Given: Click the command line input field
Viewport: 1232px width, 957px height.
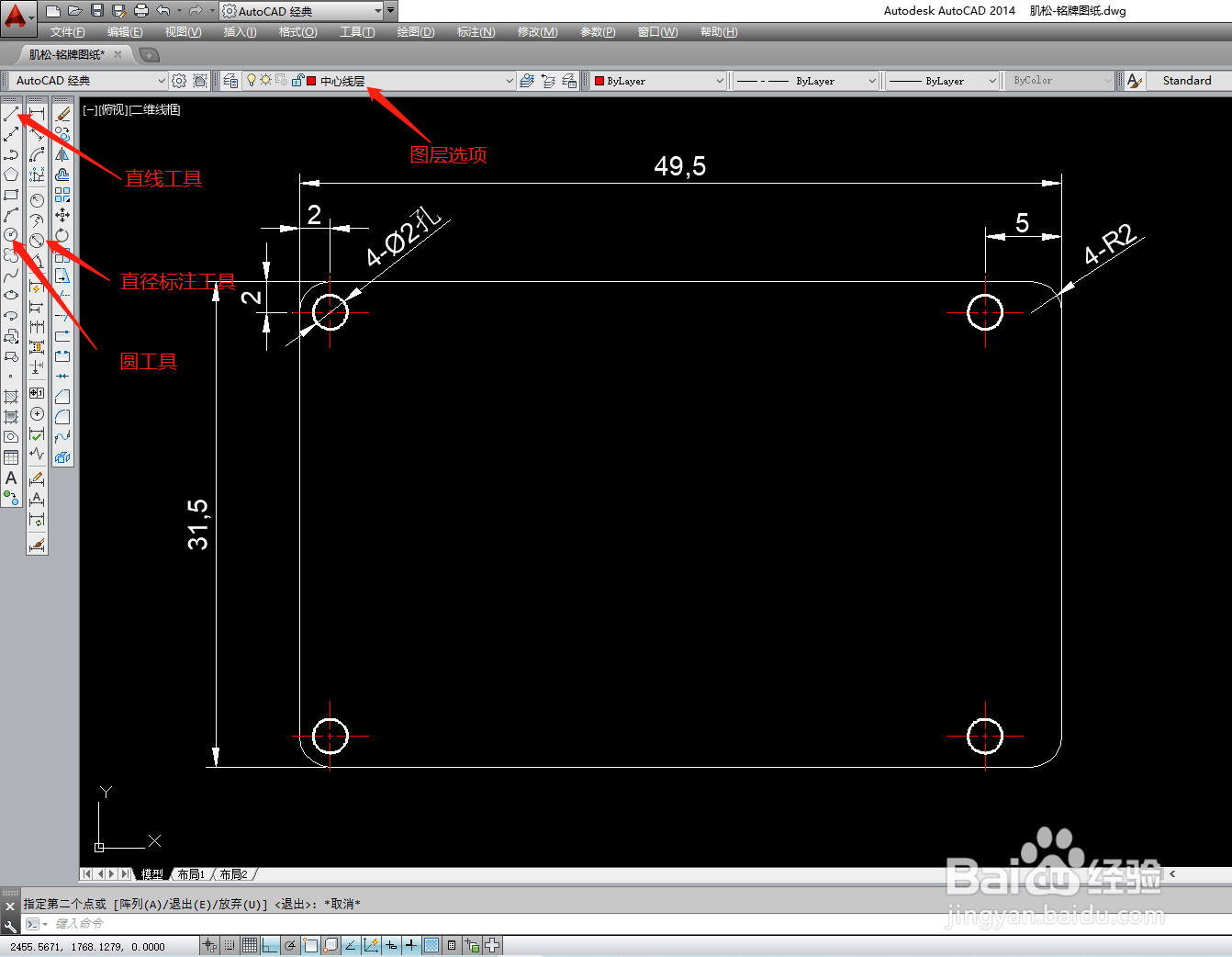Looking at the screenshot, I should (624, 924).
